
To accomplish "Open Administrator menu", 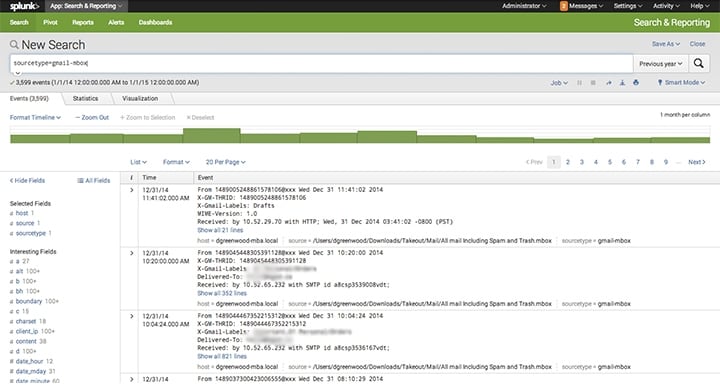I will (x=524, y=6).
